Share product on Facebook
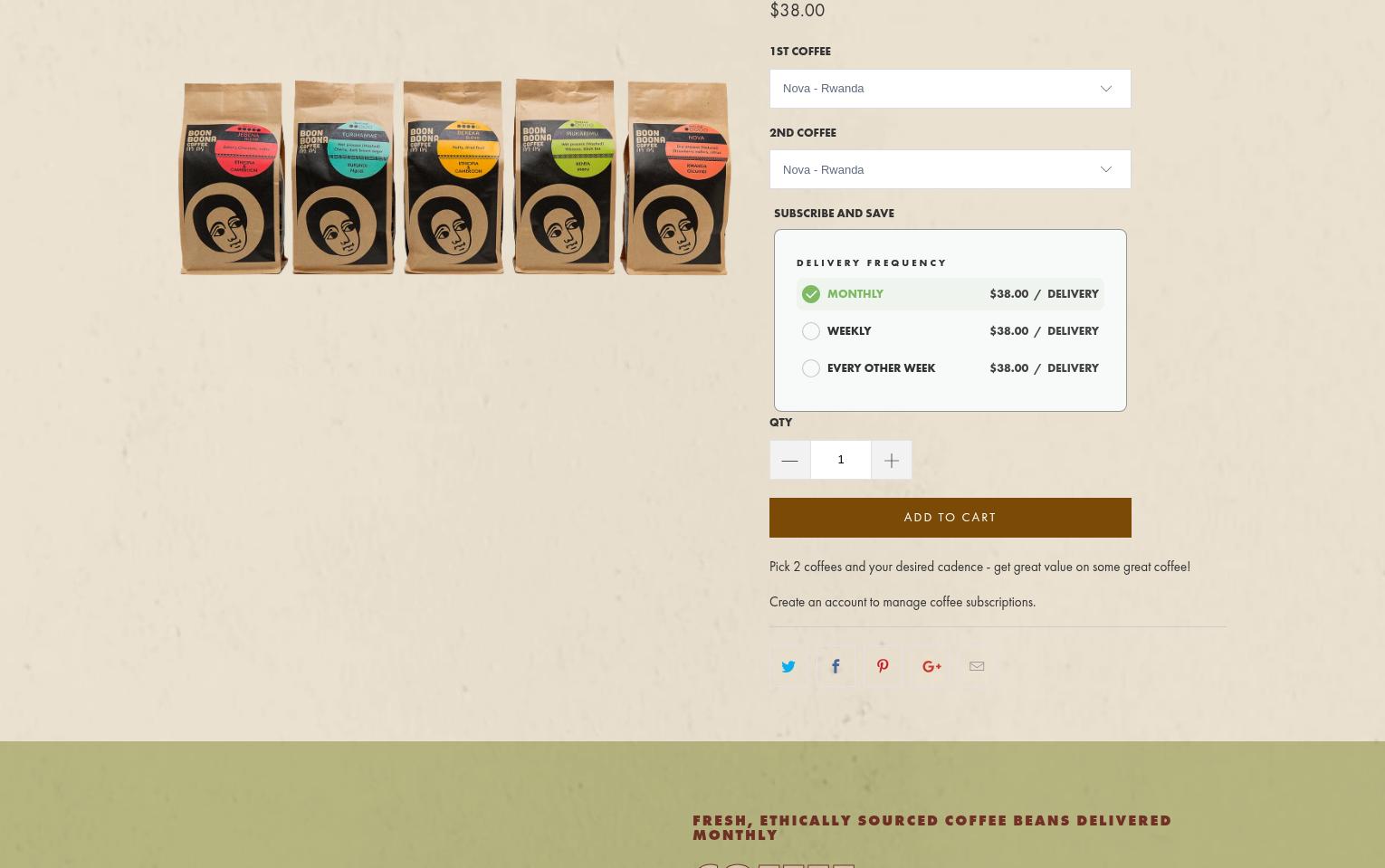Screen dimensions: 1385x868 pos(836,666)
